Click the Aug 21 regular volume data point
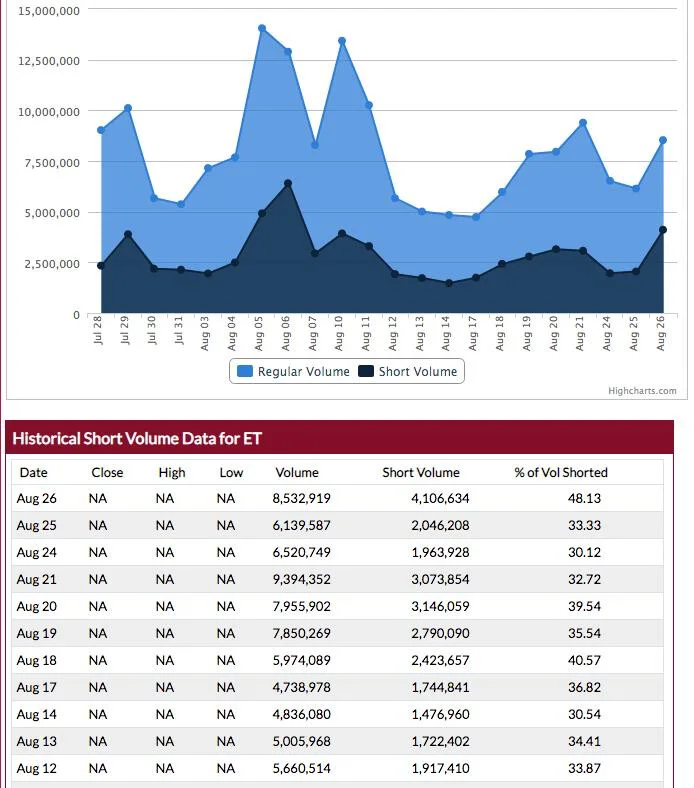Screen dimensions: 694x788 coord(583,123)
